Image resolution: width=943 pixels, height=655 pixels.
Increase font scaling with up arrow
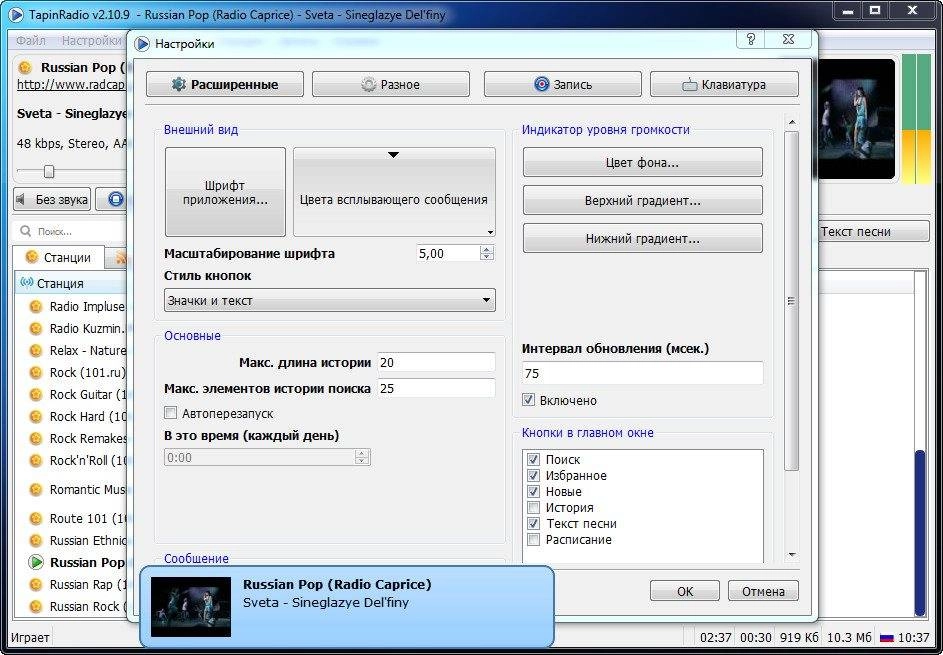pyautogui.click(x=487, y=250)
